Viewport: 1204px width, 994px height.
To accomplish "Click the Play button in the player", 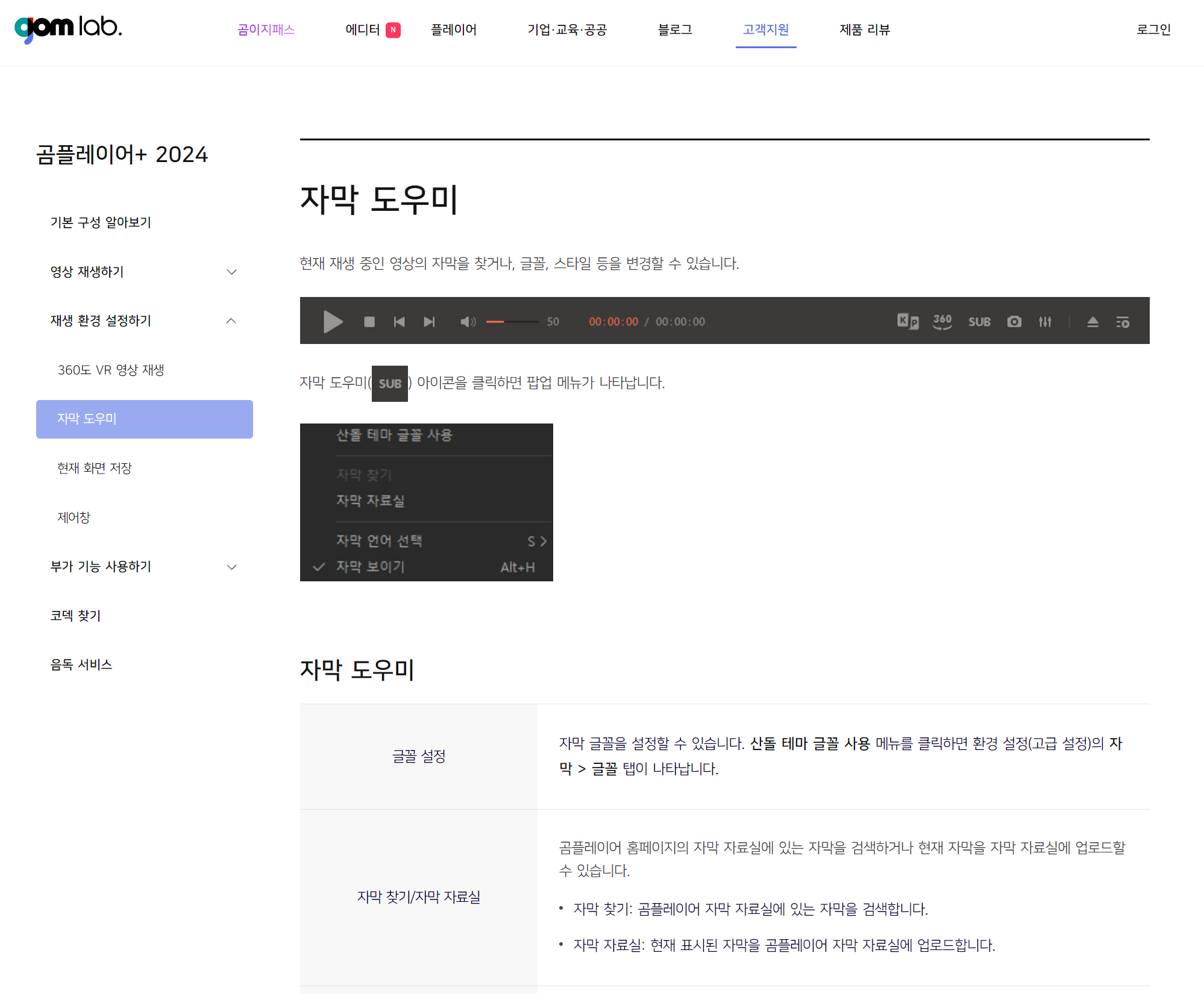I will point(333,321).
